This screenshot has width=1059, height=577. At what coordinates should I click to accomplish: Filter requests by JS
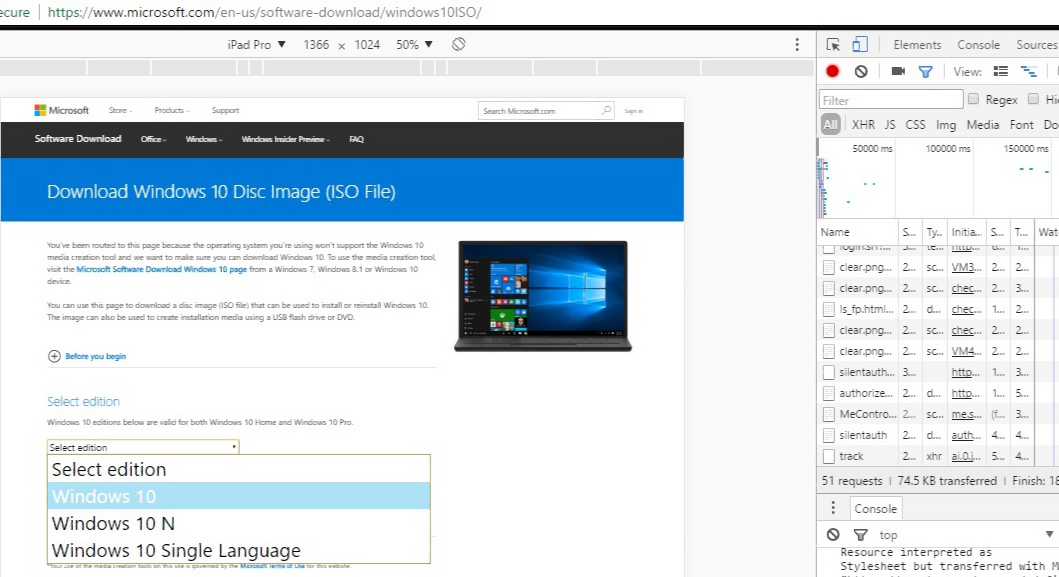pyautogui.click(x=889, y=124)
